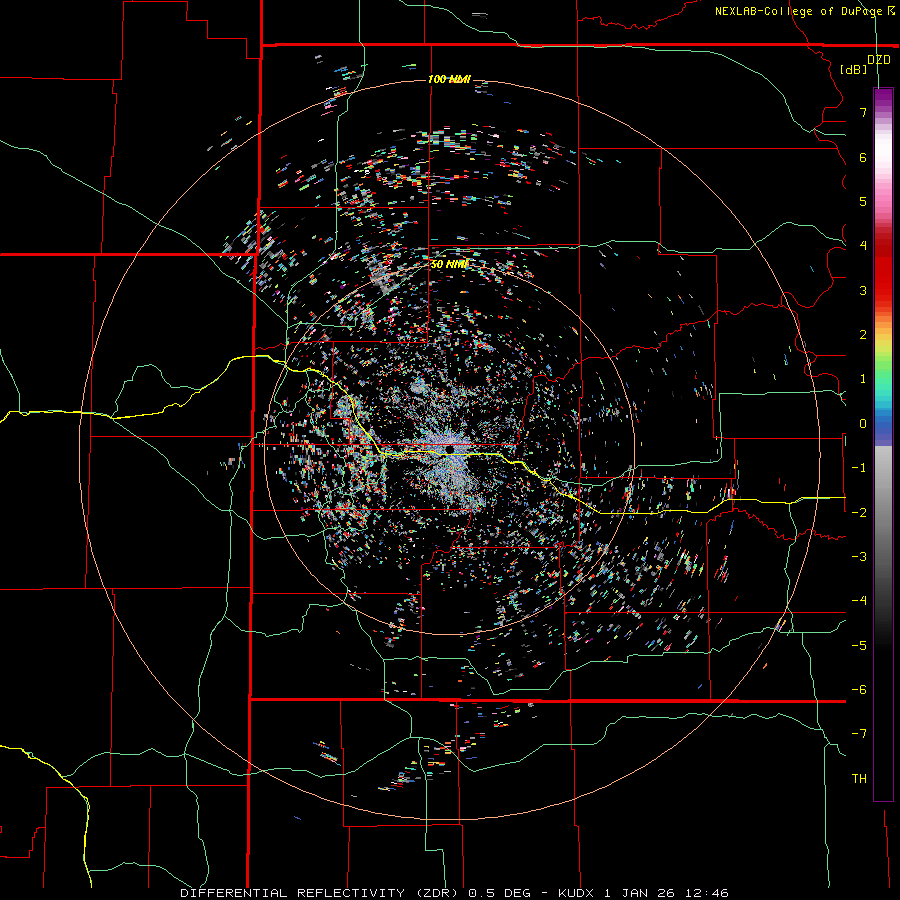This screenshot has width=900, height=900.
Task: Click the 100 NMI range ring label
Action: pos(449,79)
